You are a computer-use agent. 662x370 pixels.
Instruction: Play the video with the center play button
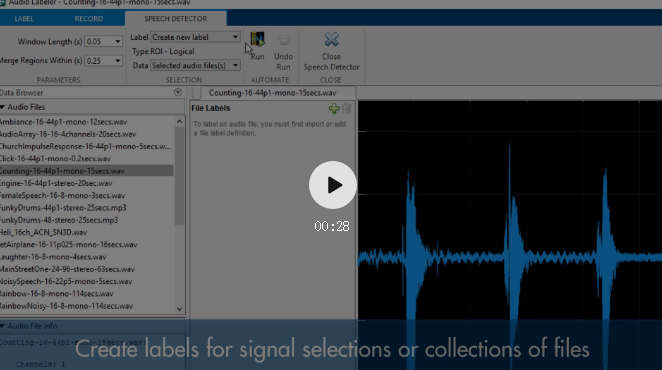(x=333, y=185)
